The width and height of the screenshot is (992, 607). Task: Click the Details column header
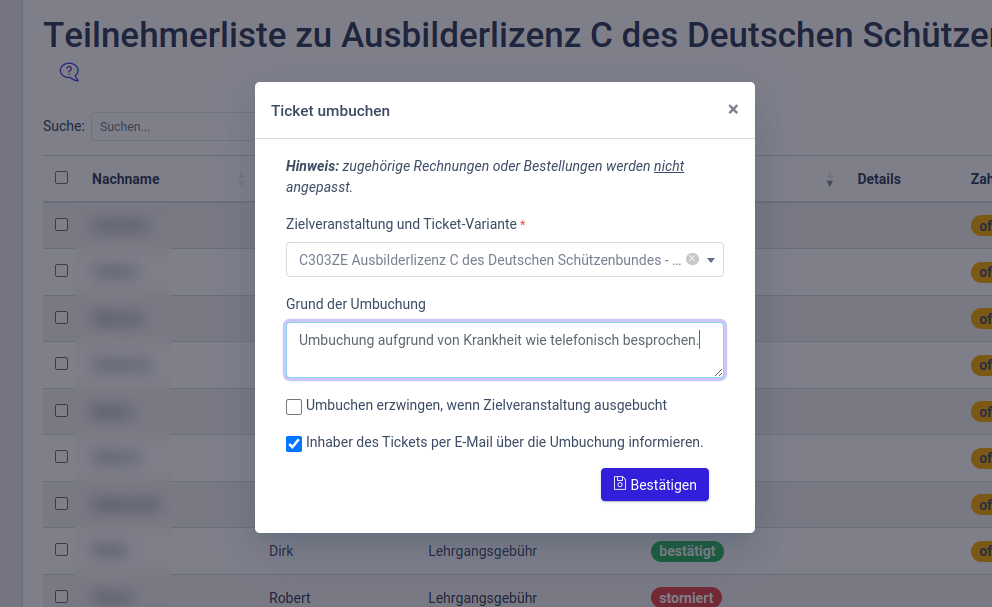[878, 179]
